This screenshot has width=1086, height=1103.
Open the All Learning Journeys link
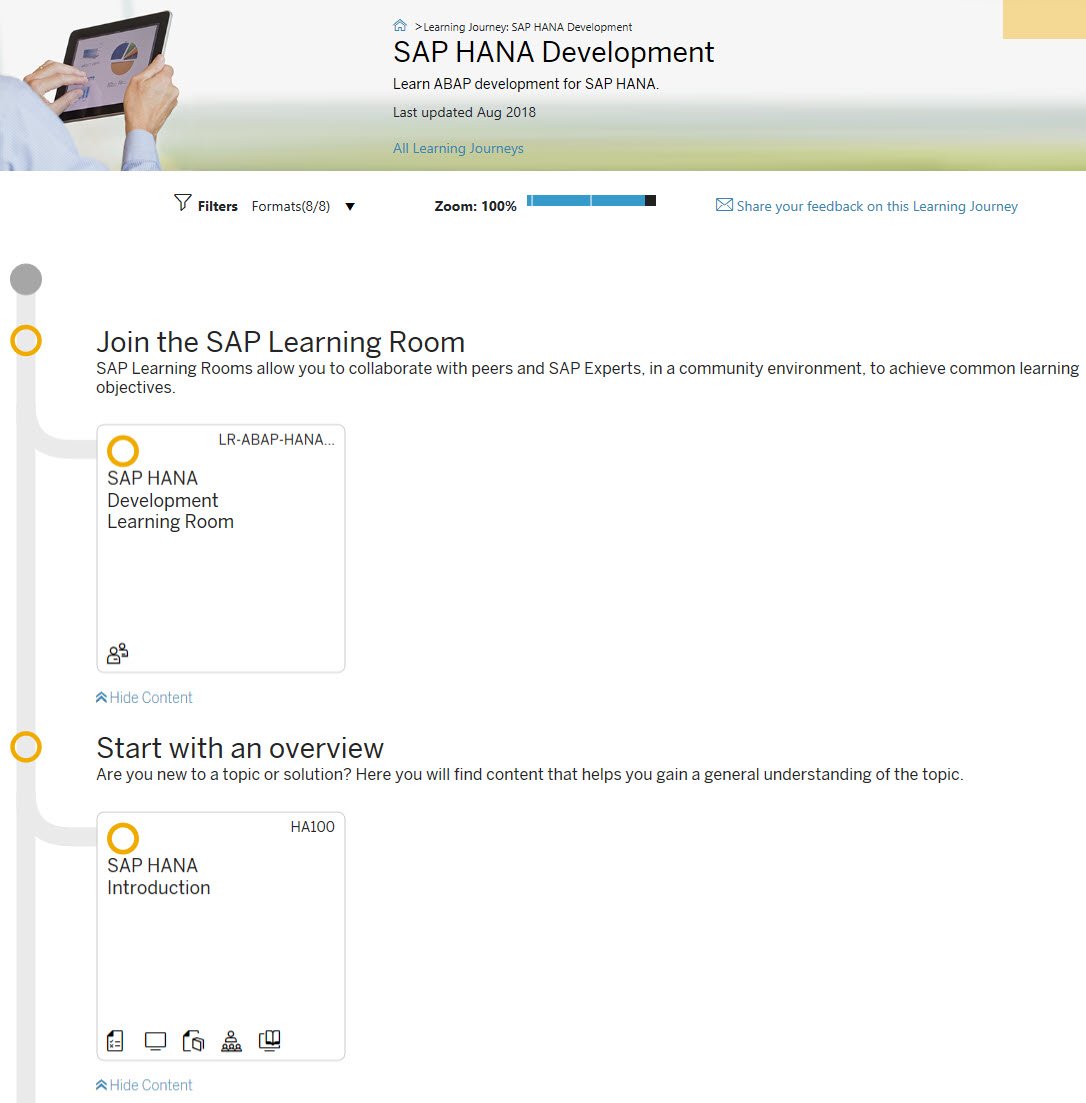[x=458, y=148]
